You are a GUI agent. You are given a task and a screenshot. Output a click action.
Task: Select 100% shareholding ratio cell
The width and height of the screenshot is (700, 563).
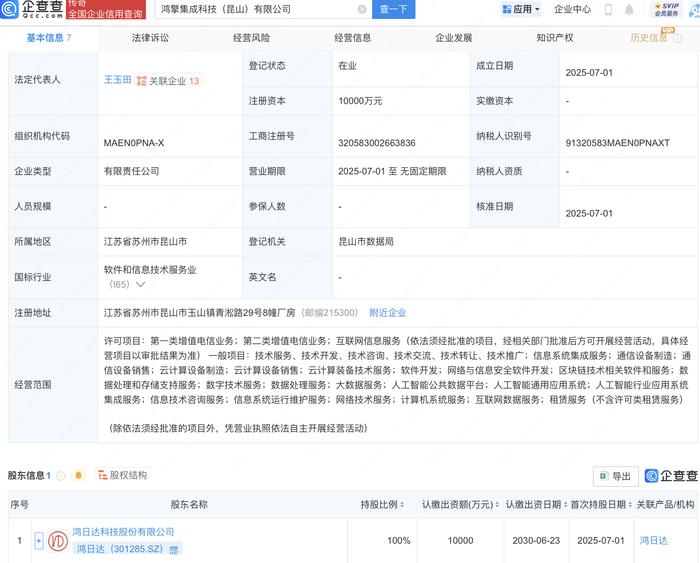(399, 541)
